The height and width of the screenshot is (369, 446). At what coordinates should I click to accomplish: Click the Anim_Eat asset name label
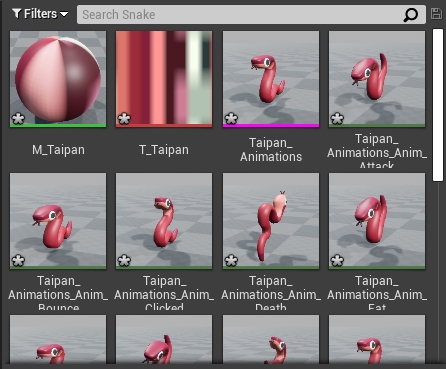coord(377,292)
